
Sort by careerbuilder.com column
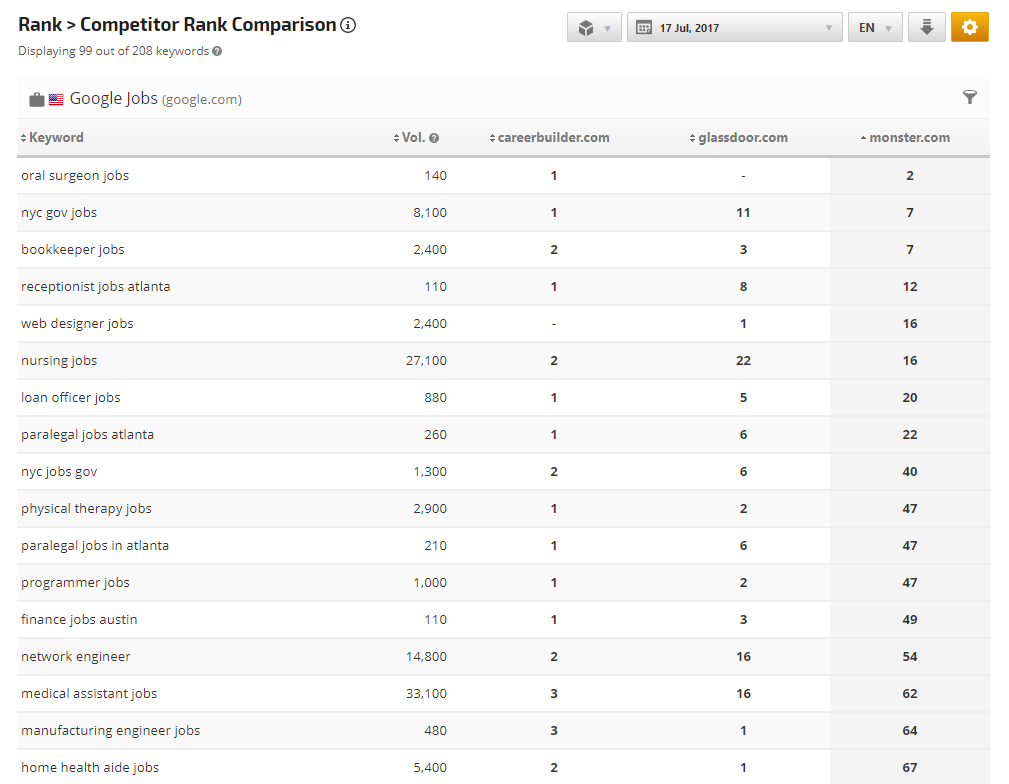point(553,138)
